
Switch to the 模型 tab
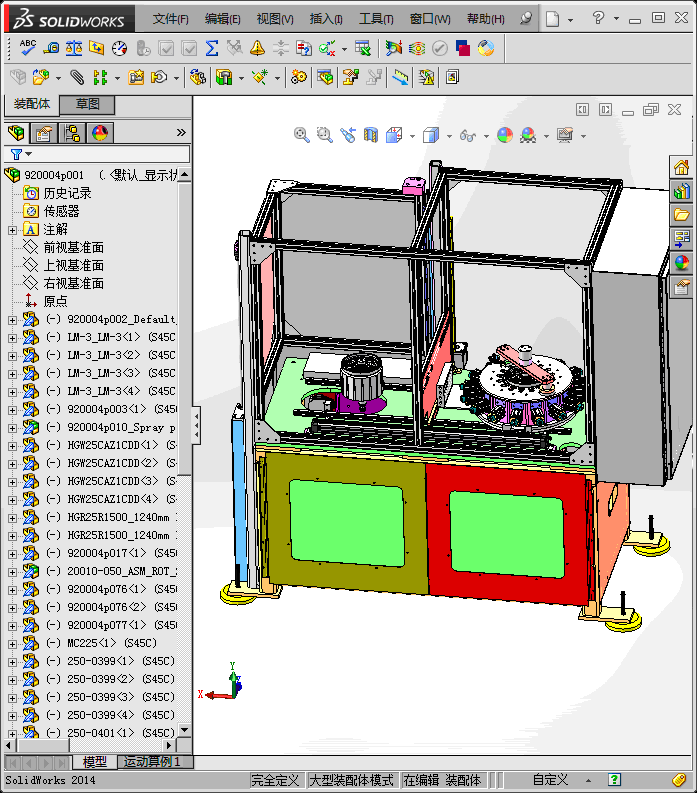coord(95,762)
